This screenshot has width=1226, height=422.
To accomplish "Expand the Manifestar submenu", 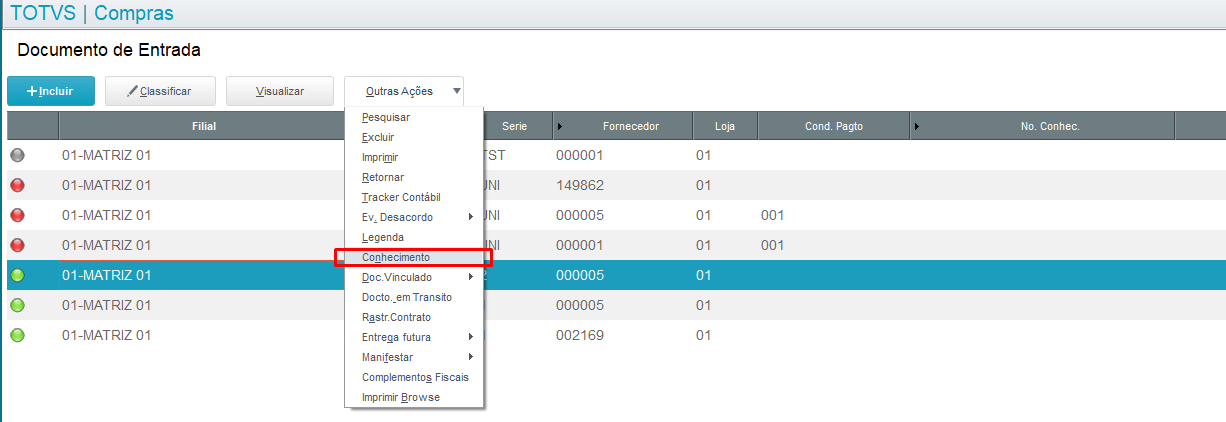I will coord(414,357).
